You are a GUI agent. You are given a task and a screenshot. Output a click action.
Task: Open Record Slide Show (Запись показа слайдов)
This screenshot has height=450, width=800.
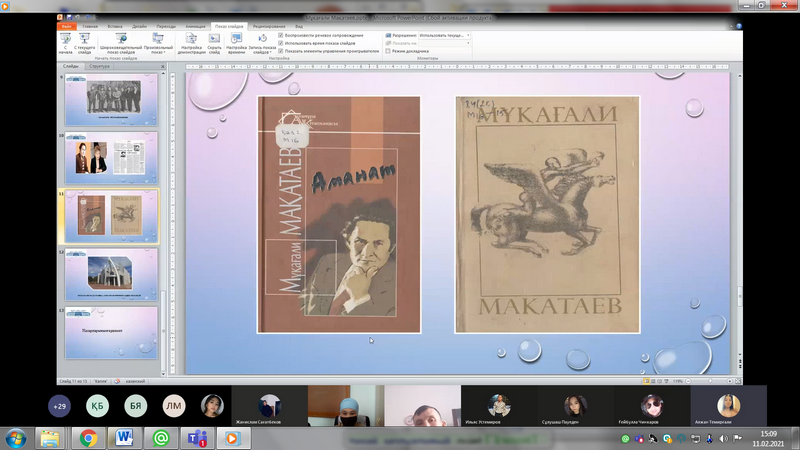point(262,44)
